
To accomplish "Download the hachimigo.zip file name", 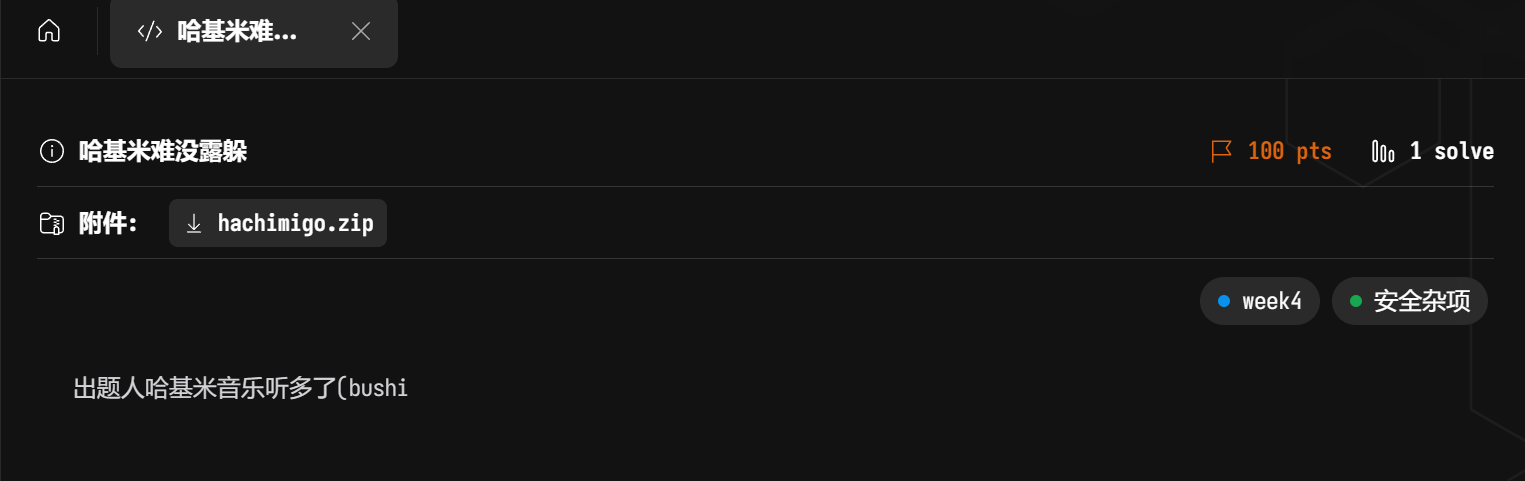I will [295, 223].
